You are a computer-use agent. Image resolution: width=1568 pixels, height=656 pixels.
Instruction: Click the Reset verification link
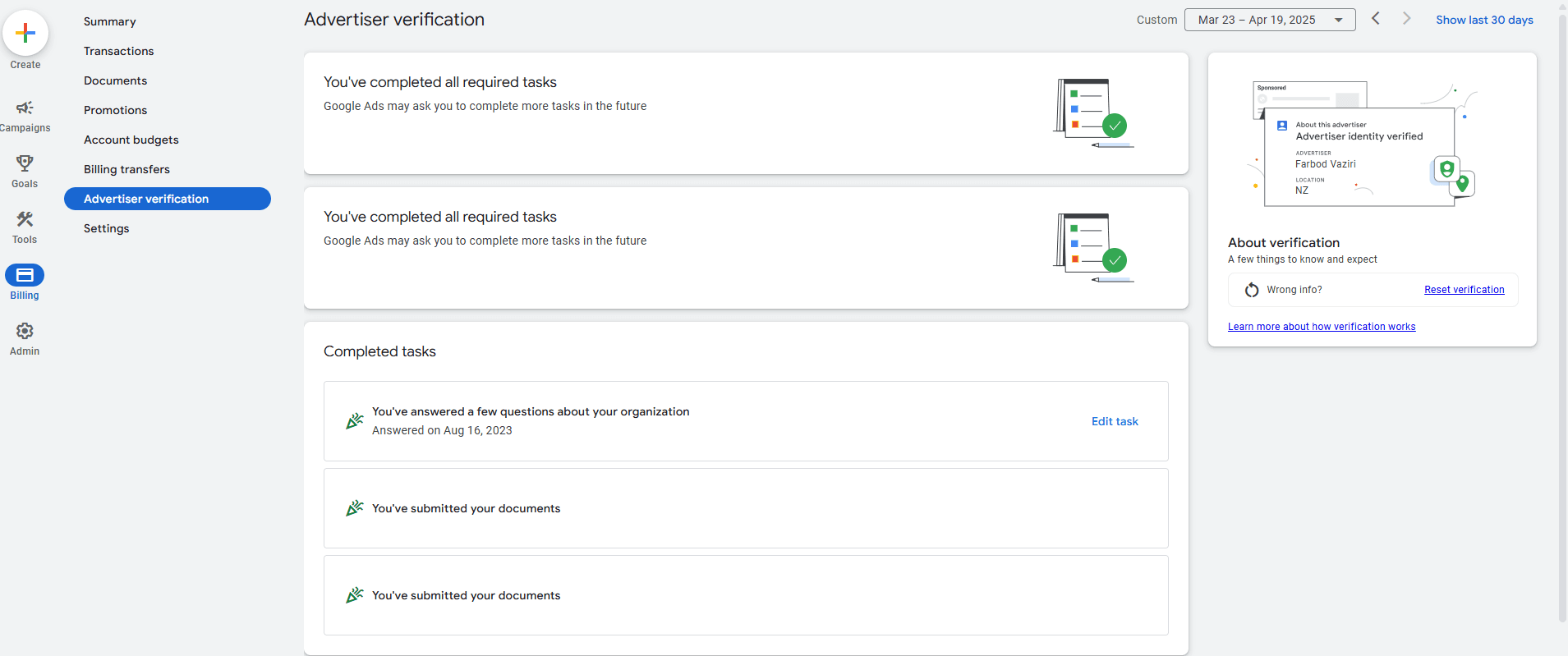click(1464, 290)
